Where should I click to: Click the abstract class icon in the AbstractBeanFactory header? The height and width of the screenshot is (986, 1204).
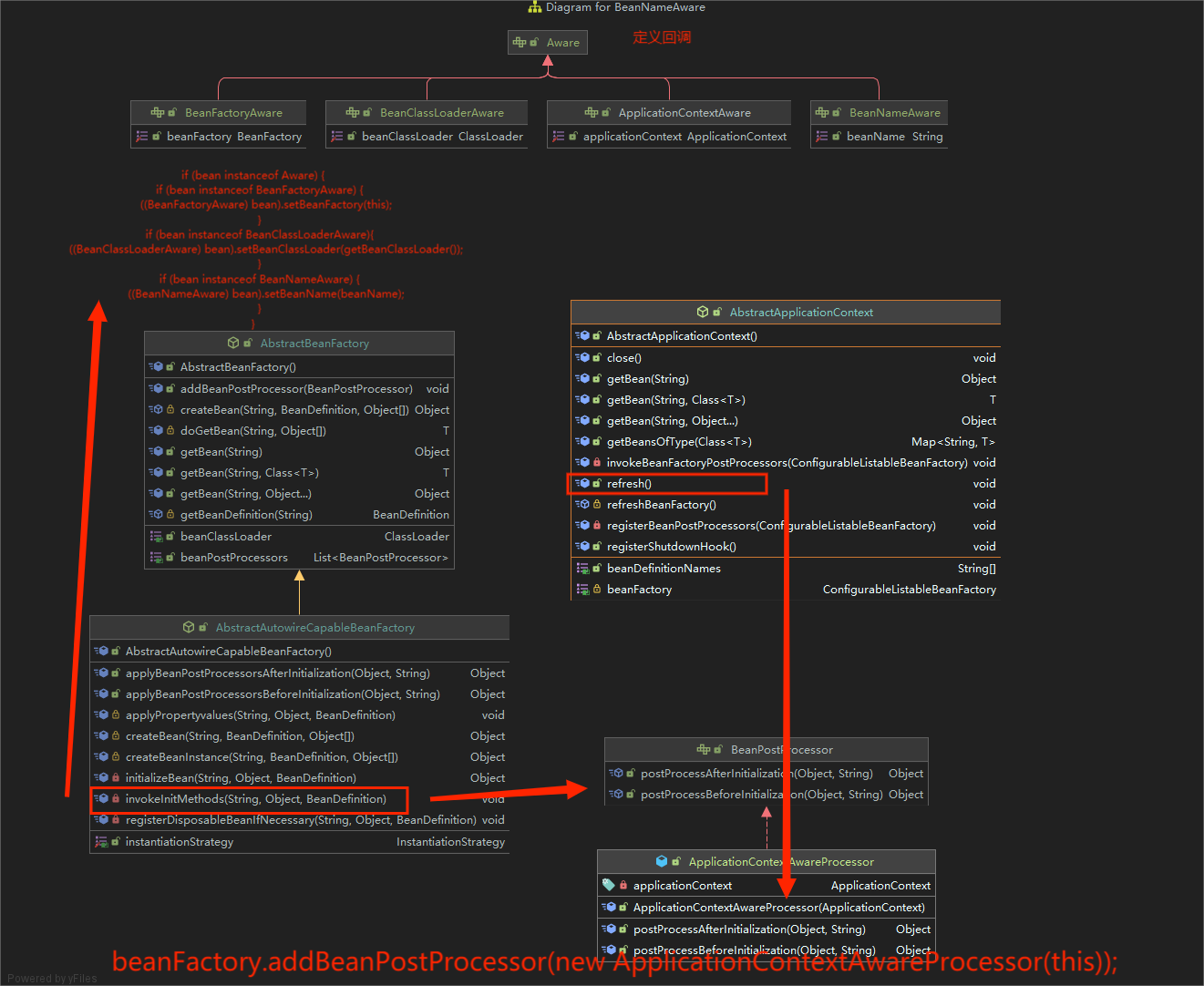[x=233, y=343]
